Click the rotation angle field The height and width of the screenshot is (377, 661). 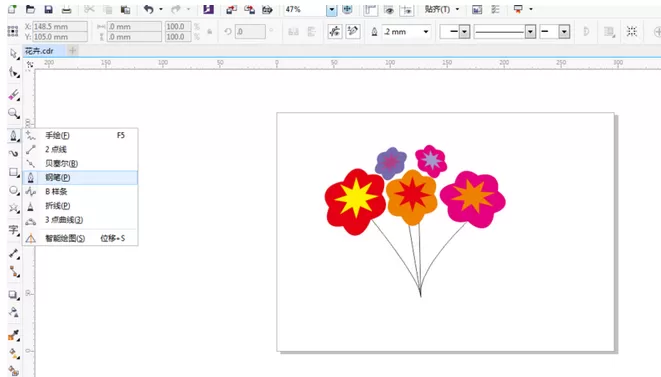click(x=250, y=31)
